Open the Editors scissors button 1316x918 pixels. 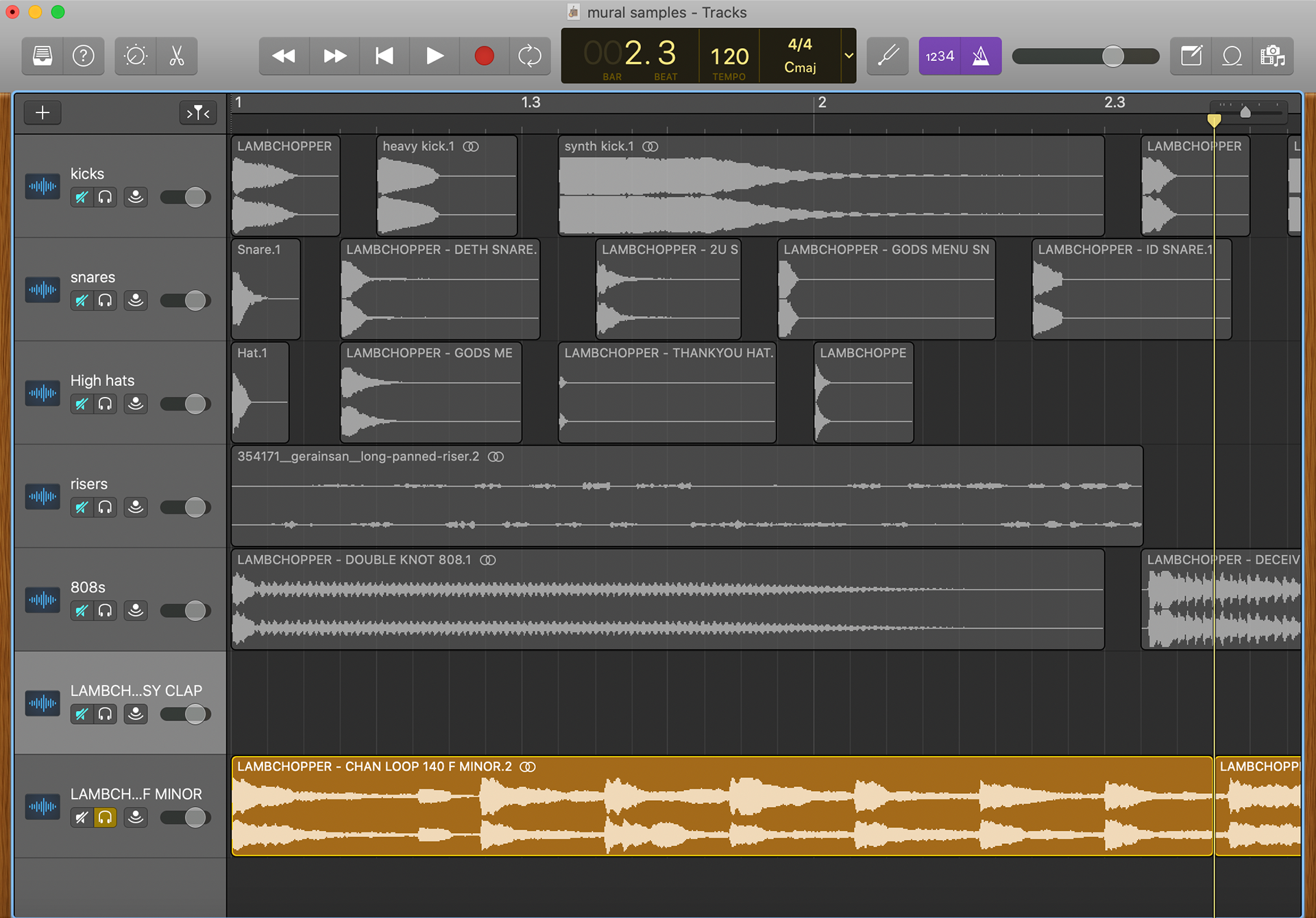point(177,56)
